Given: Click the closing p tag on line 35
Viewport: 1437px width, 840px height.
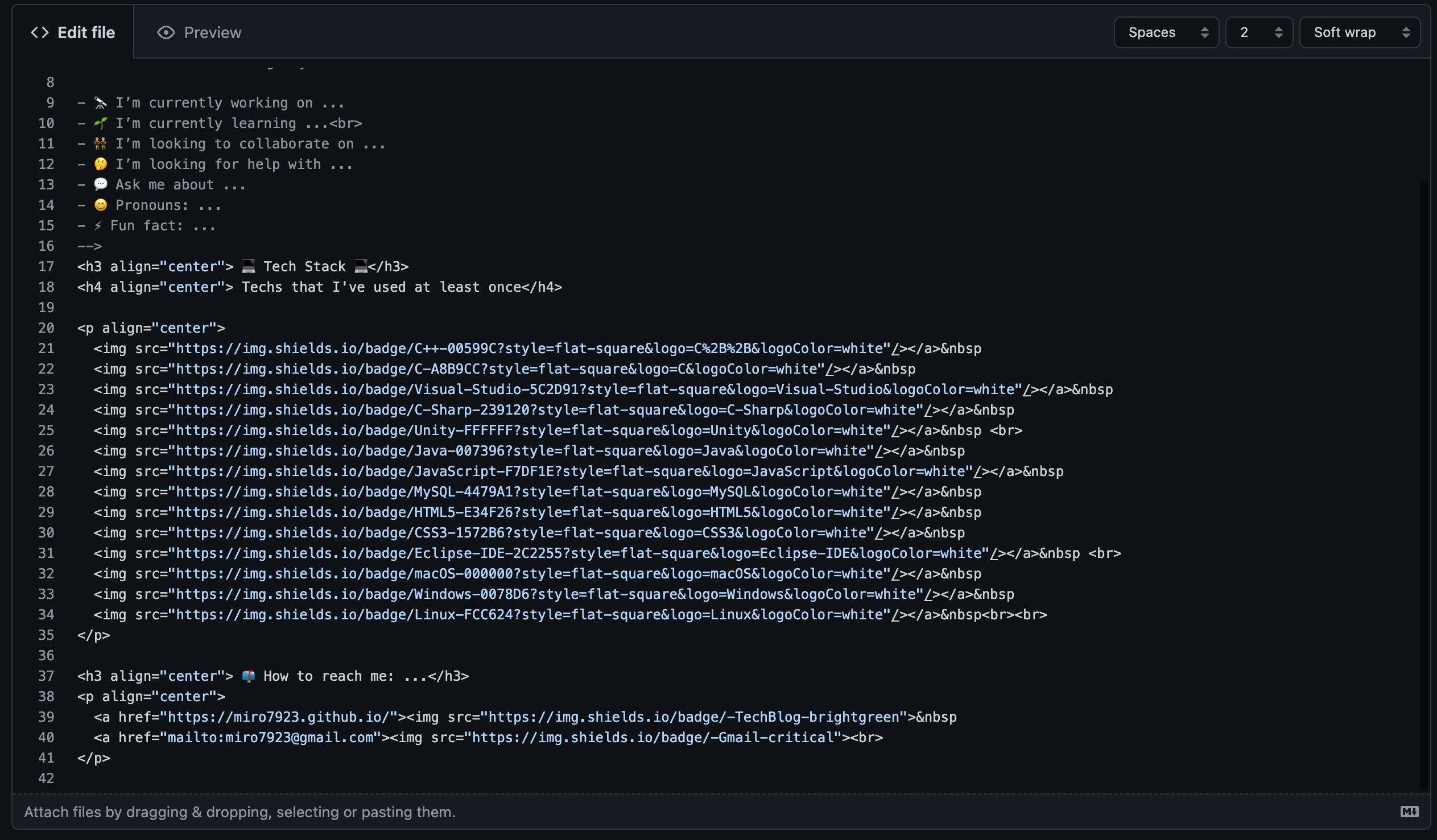Looking at the screenshot, I should (x=93, y=635).
